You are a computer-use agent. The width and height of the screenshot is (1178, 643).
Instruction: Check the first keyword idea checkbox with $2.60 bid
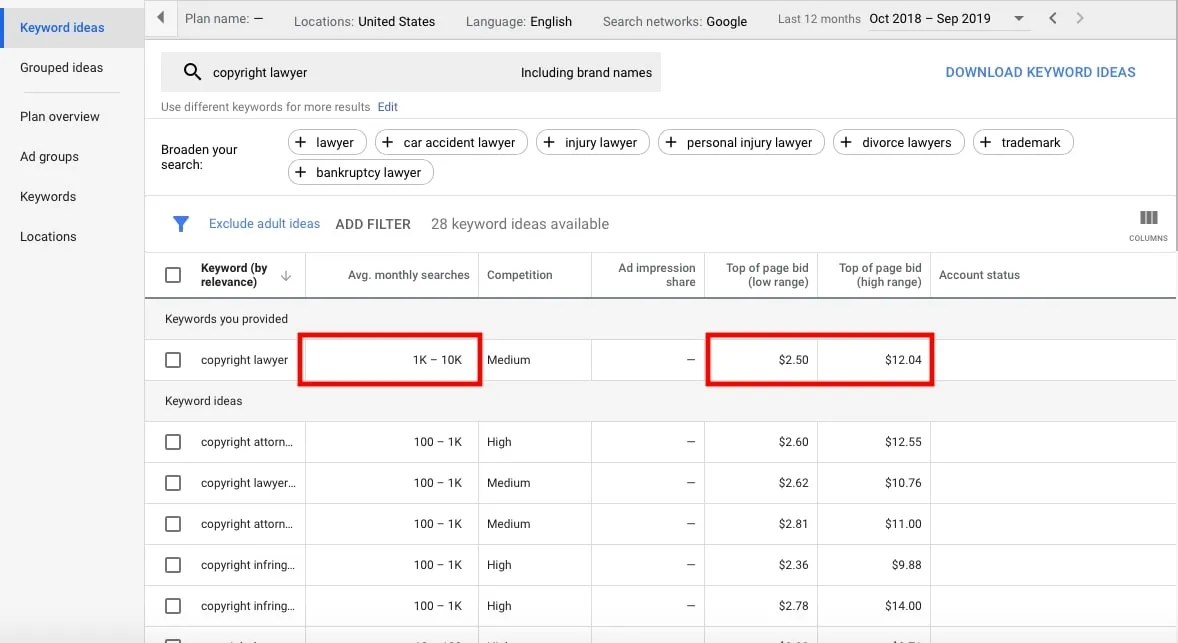[x=173, y=442]
